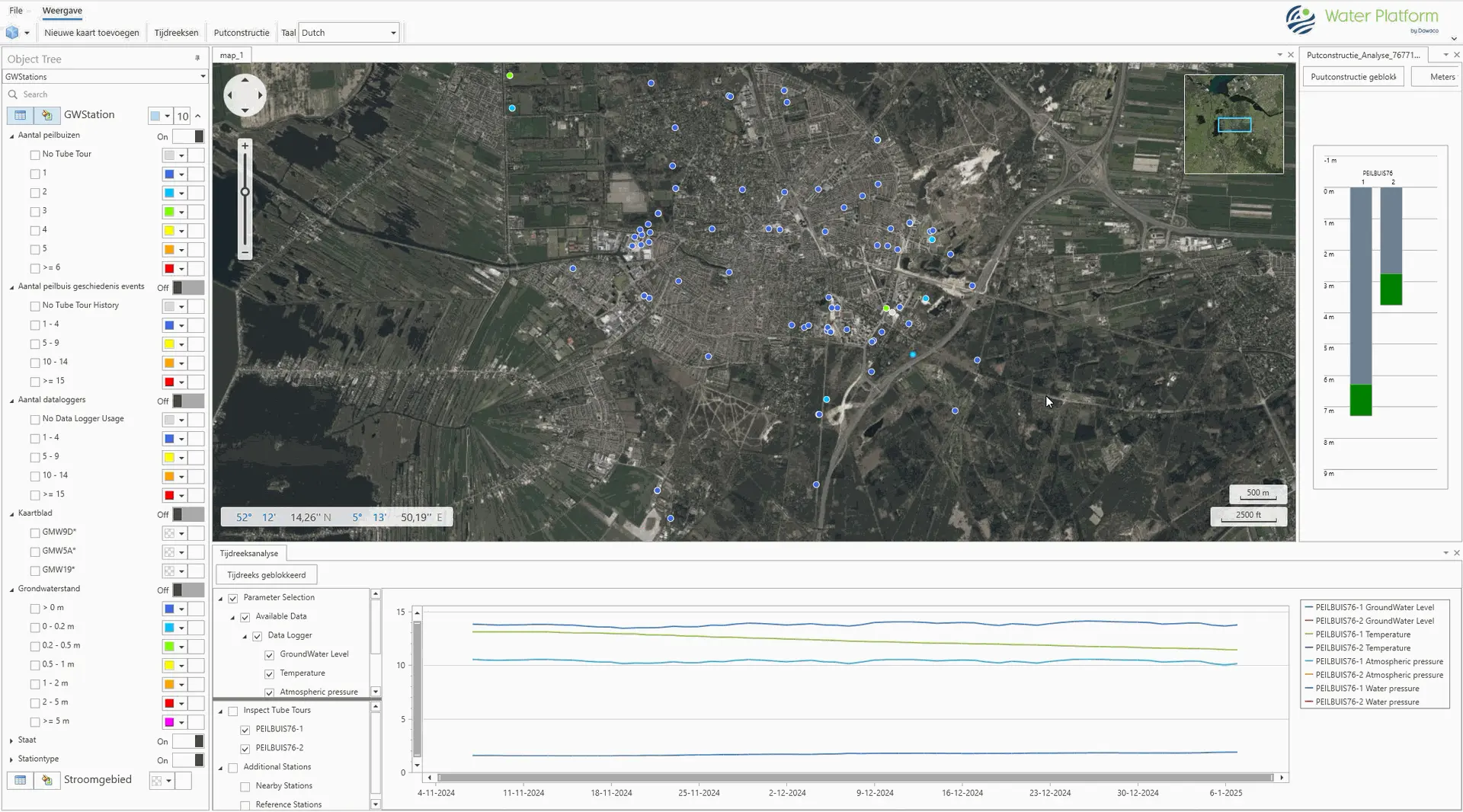Collapse the Aantal peilbuizen group
Screen dimensions: 1463x812
(11, 136)
